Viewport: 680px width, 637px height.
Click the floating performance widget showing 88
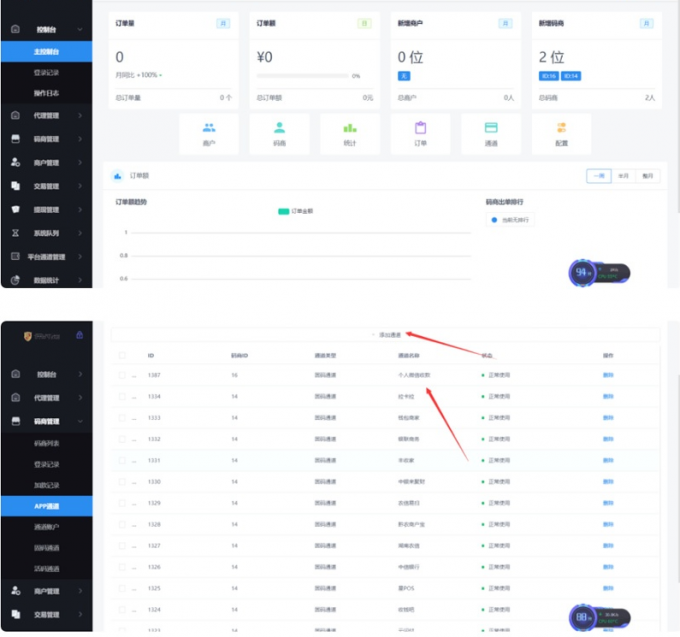[599, 617]
